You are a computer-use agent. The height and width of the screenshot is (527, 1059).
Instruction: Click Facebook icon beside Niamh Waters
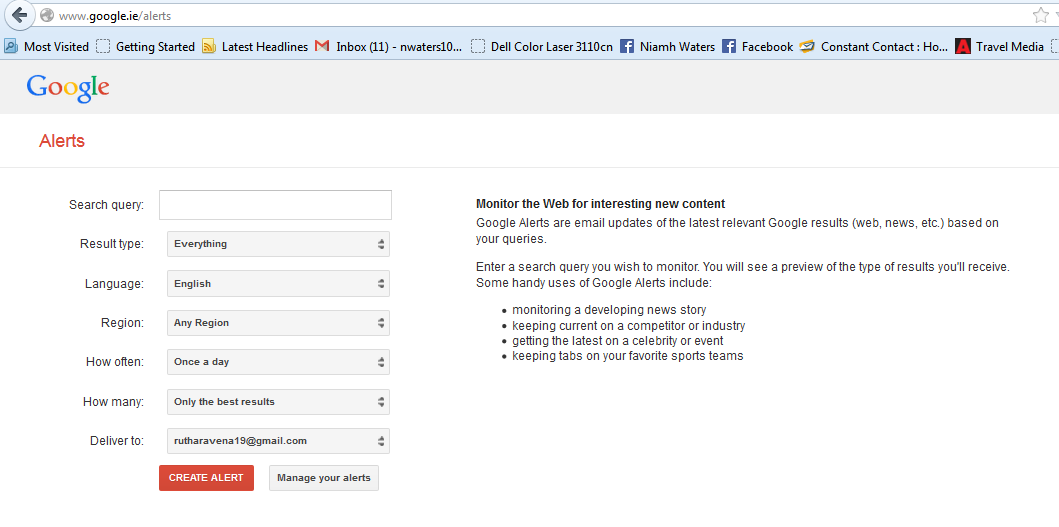coord(627,47)
